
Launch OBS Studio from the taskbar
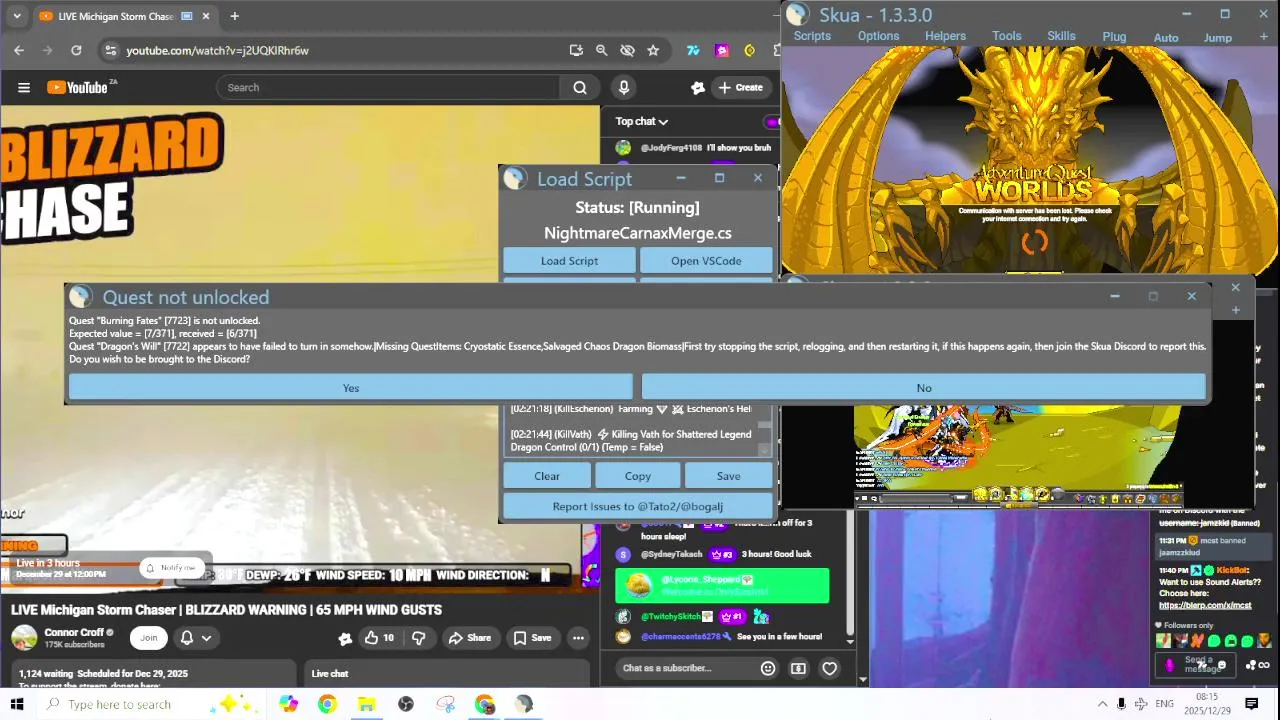click(405, 704)
